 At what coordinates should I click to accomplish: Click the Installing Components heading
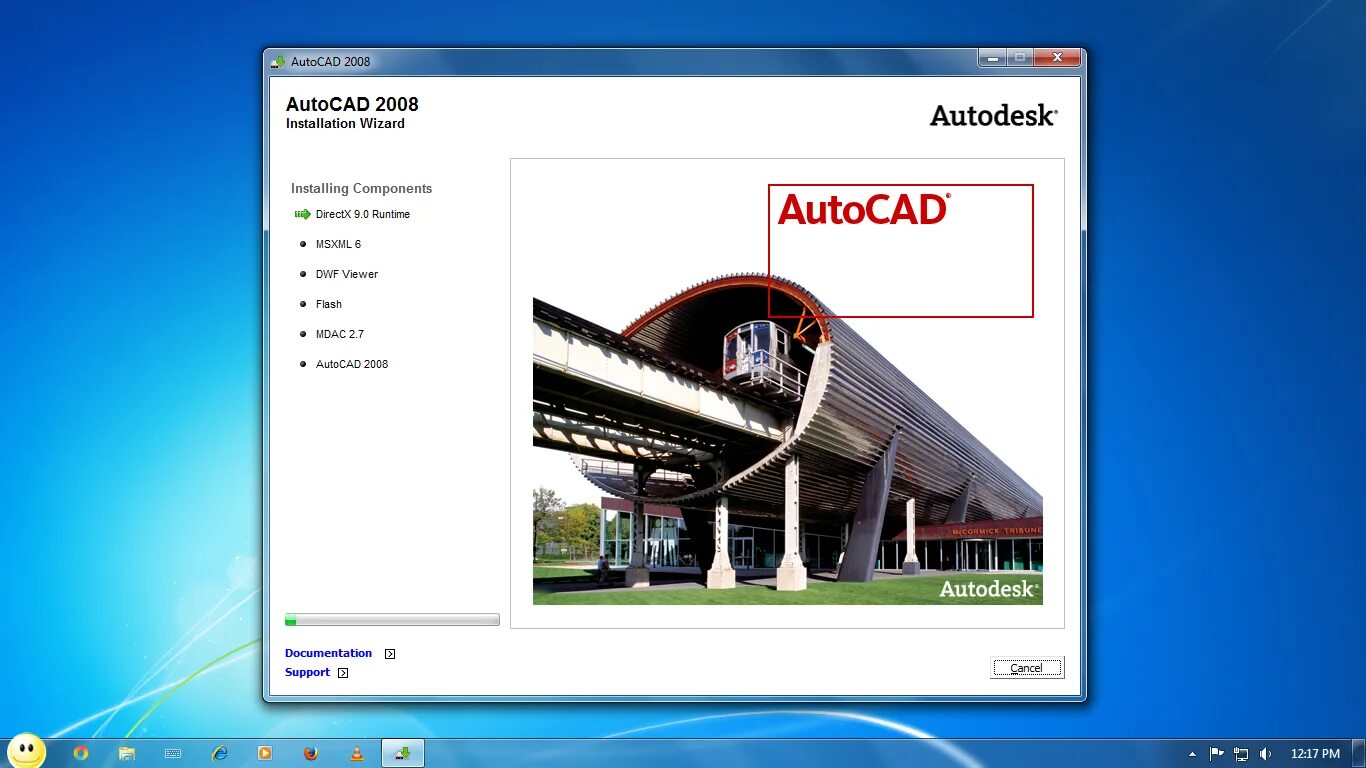point(362,188)
